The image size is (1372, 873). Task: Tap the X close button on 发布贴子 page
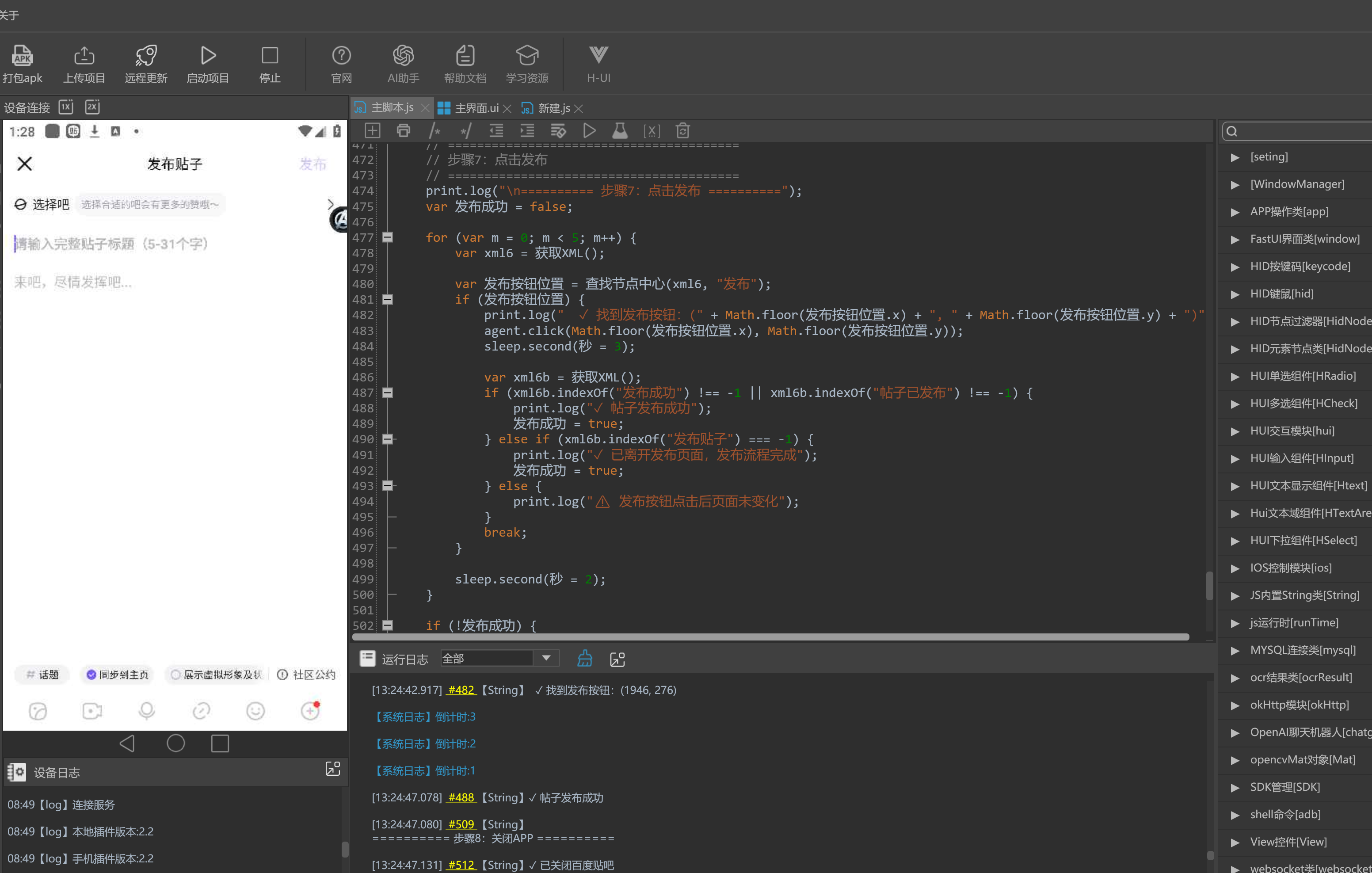click(24, 164)
